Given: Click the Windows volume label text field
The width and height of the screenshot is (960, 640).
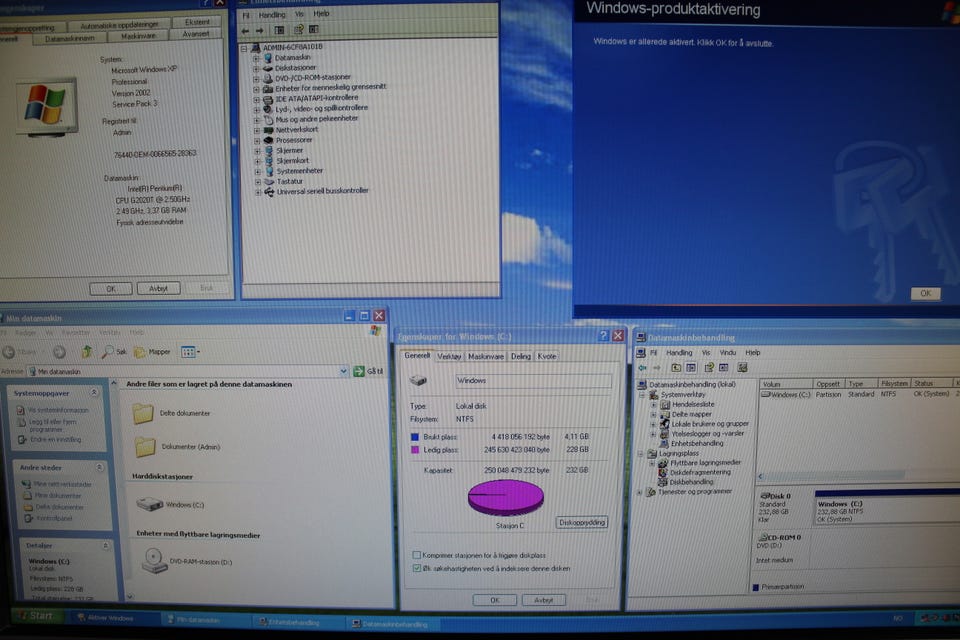Looking at the screenshot, I should (533, 380).
